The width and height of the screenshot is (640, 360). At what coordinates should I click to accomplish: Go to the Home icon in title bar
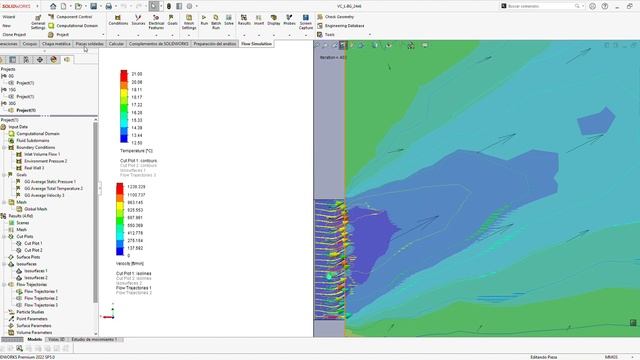point(53,6)
